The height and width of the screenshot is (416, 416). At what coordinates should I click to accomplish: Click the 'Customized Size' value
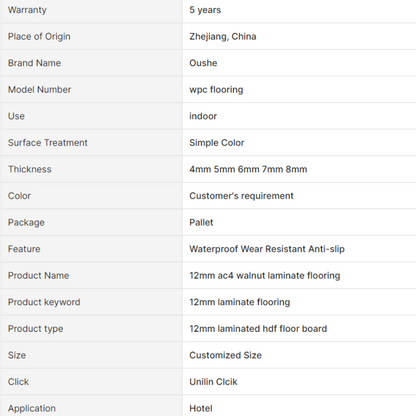tap(225, 355)
